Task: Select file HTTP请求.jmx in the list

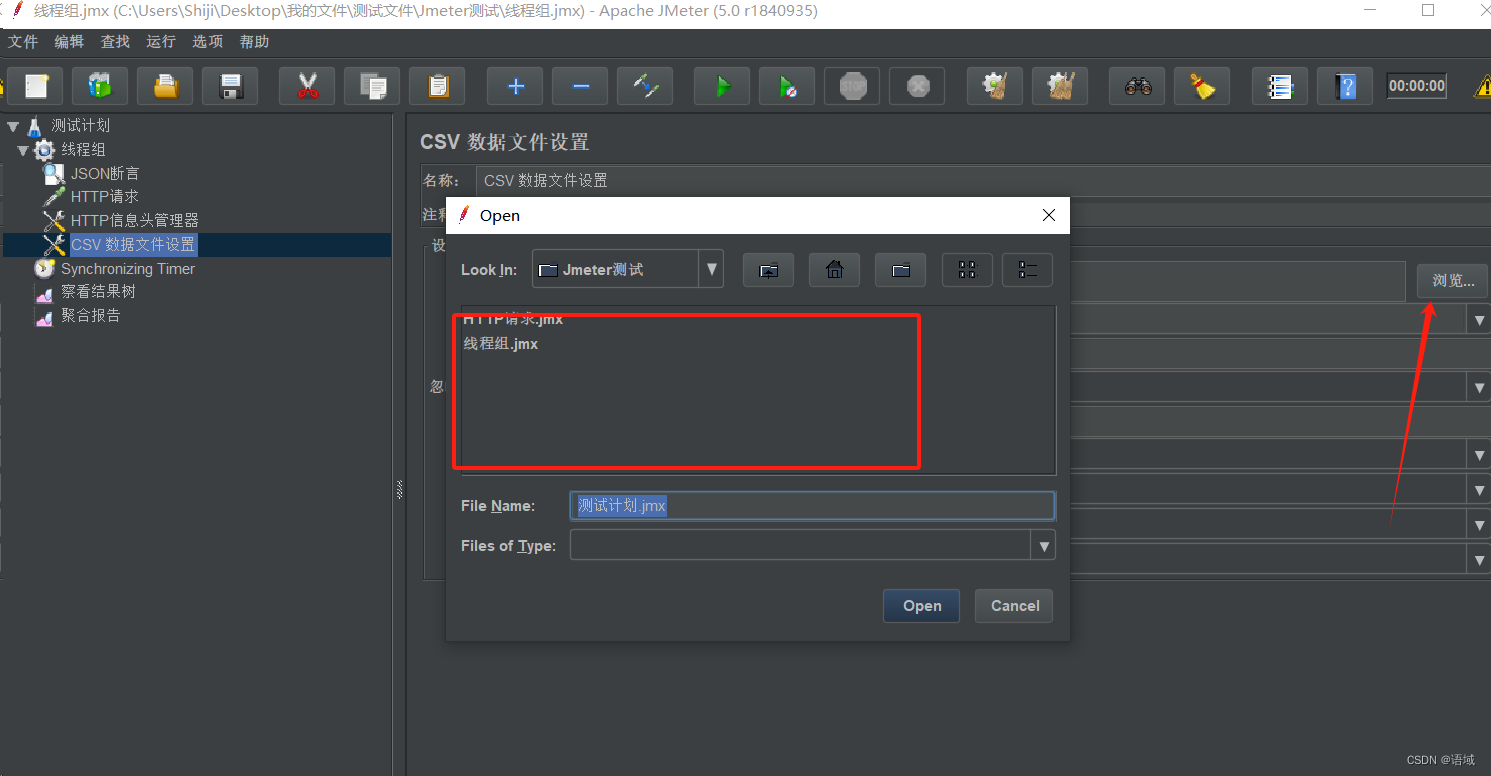Action: tap(513, 320)
